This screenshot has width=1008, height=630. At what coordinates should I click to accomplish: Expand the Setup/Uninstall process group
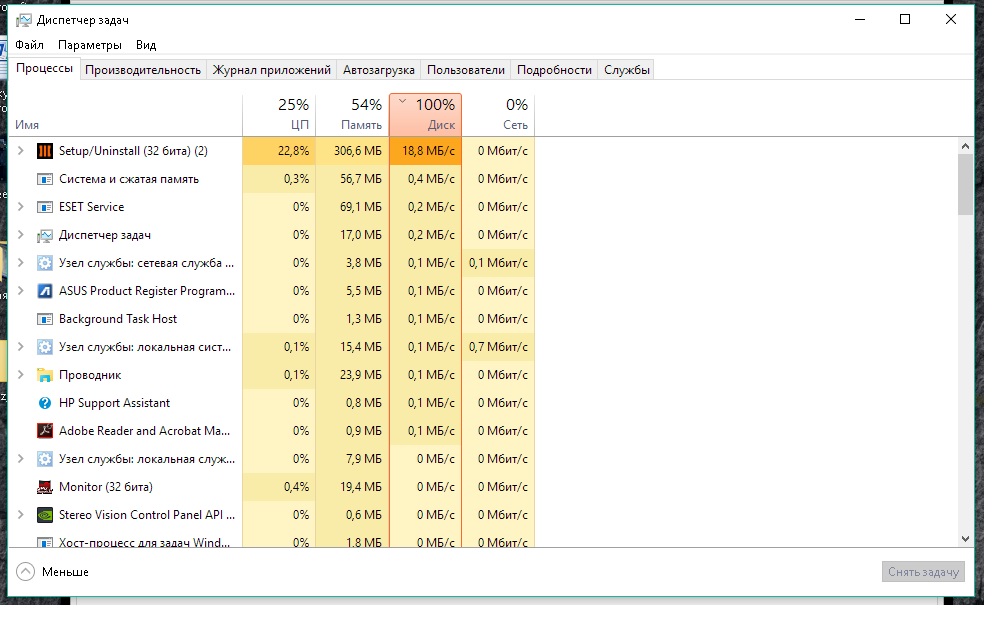tap(21, 150)
